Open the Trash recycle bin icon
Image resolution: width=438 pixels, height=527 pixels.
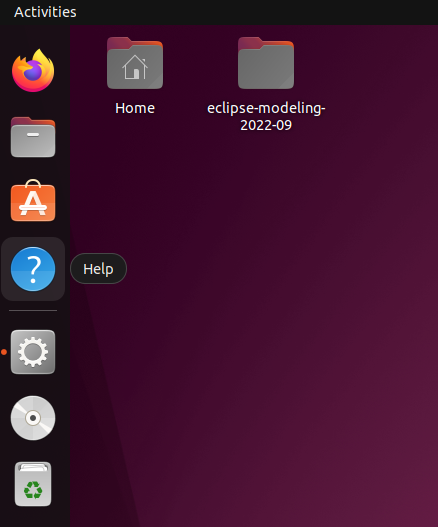33,484
